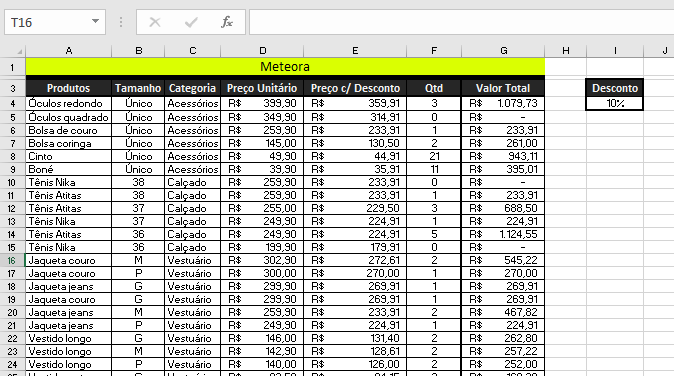Click the Preço c/ Desconto header cell

(355, 88)
